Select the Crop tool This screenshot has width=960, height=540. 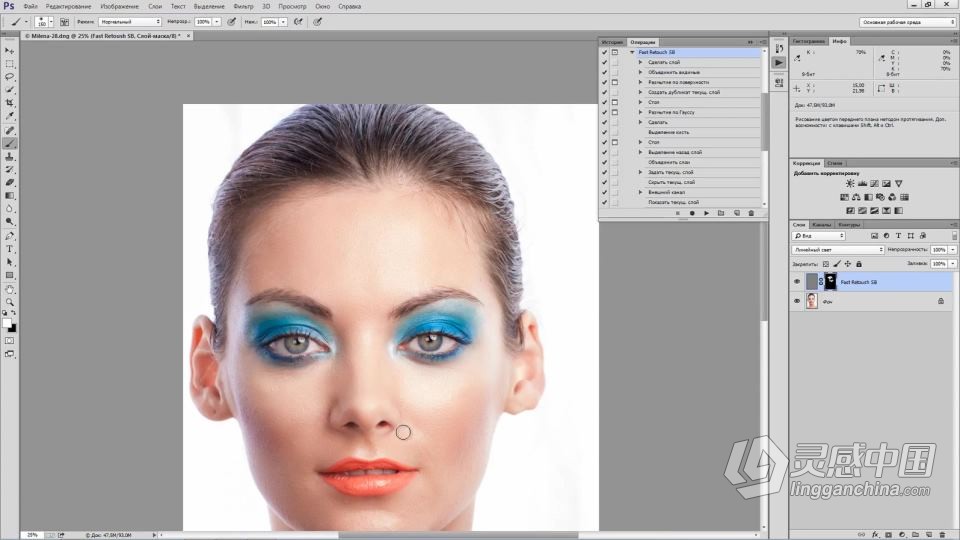(10, 103)
